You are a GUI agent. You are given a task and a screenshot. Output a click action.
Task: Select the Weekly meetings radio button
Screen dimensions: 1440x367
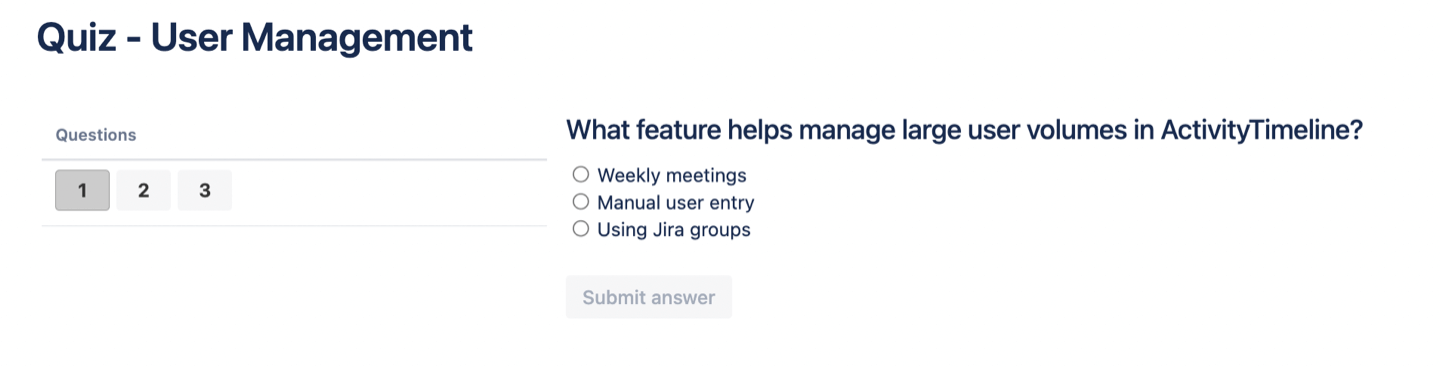(581, 175)
